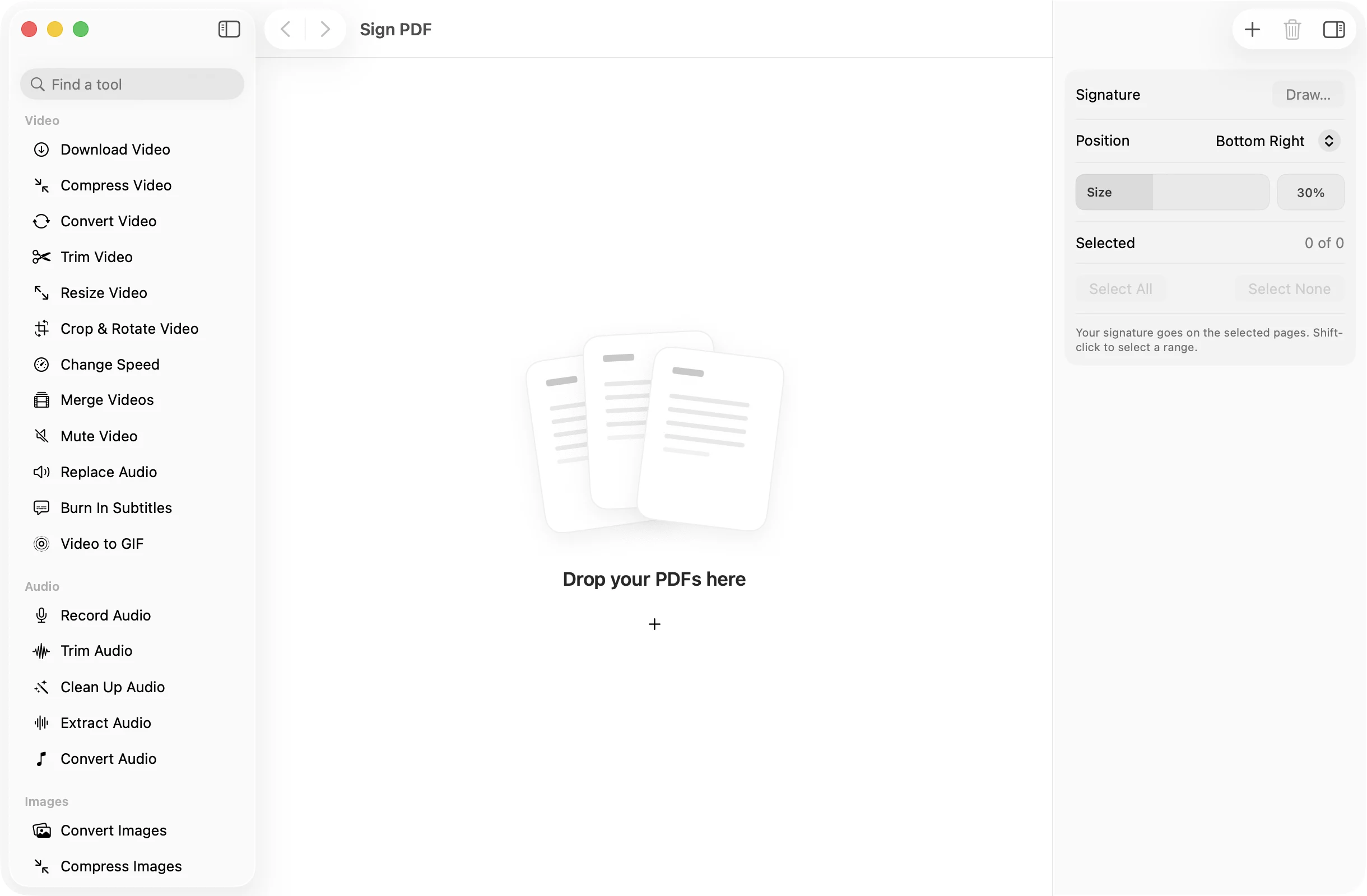Open the Convert Images tool
This screenshot has width=1367, height=896.
[x=132, y=830]
